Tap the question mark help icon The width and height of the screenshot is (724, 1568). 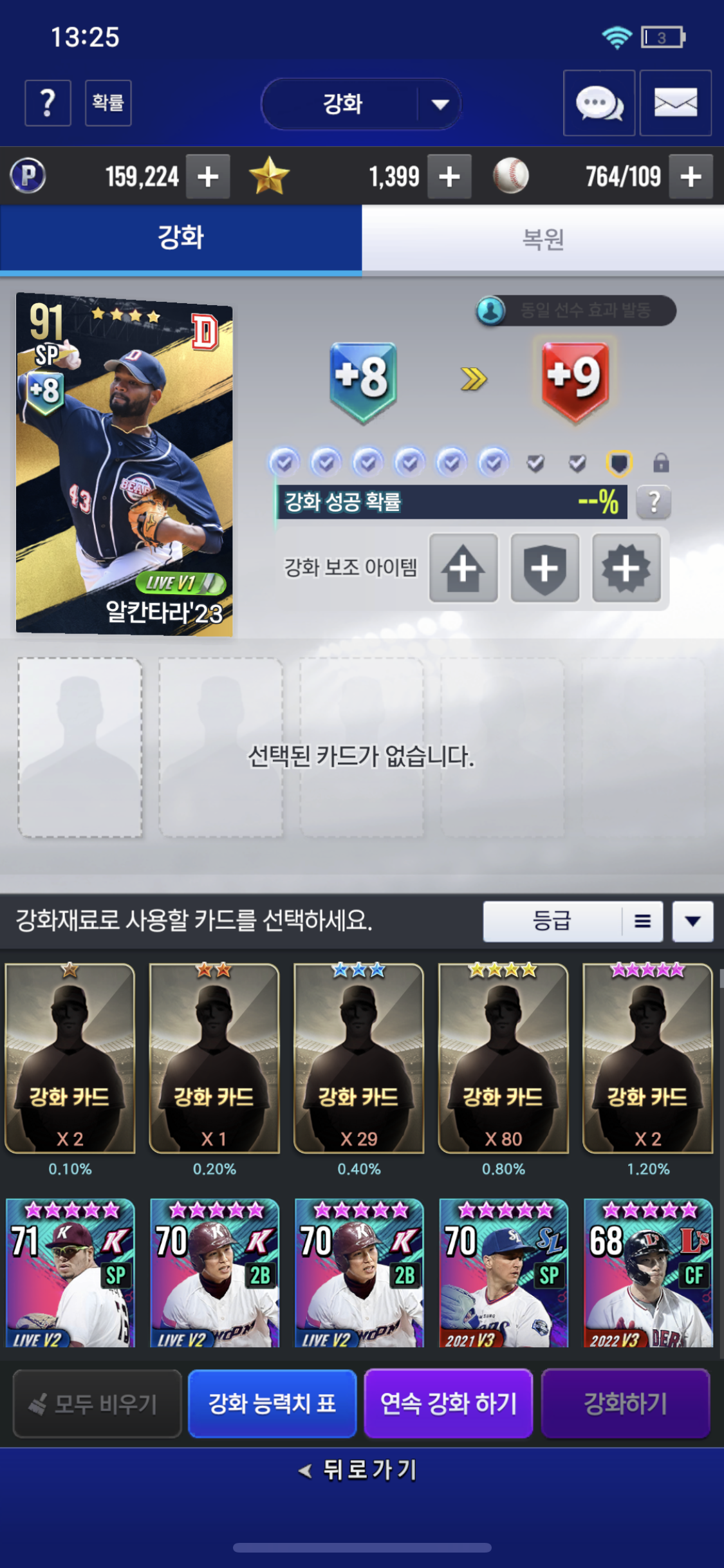pos(48,103)
